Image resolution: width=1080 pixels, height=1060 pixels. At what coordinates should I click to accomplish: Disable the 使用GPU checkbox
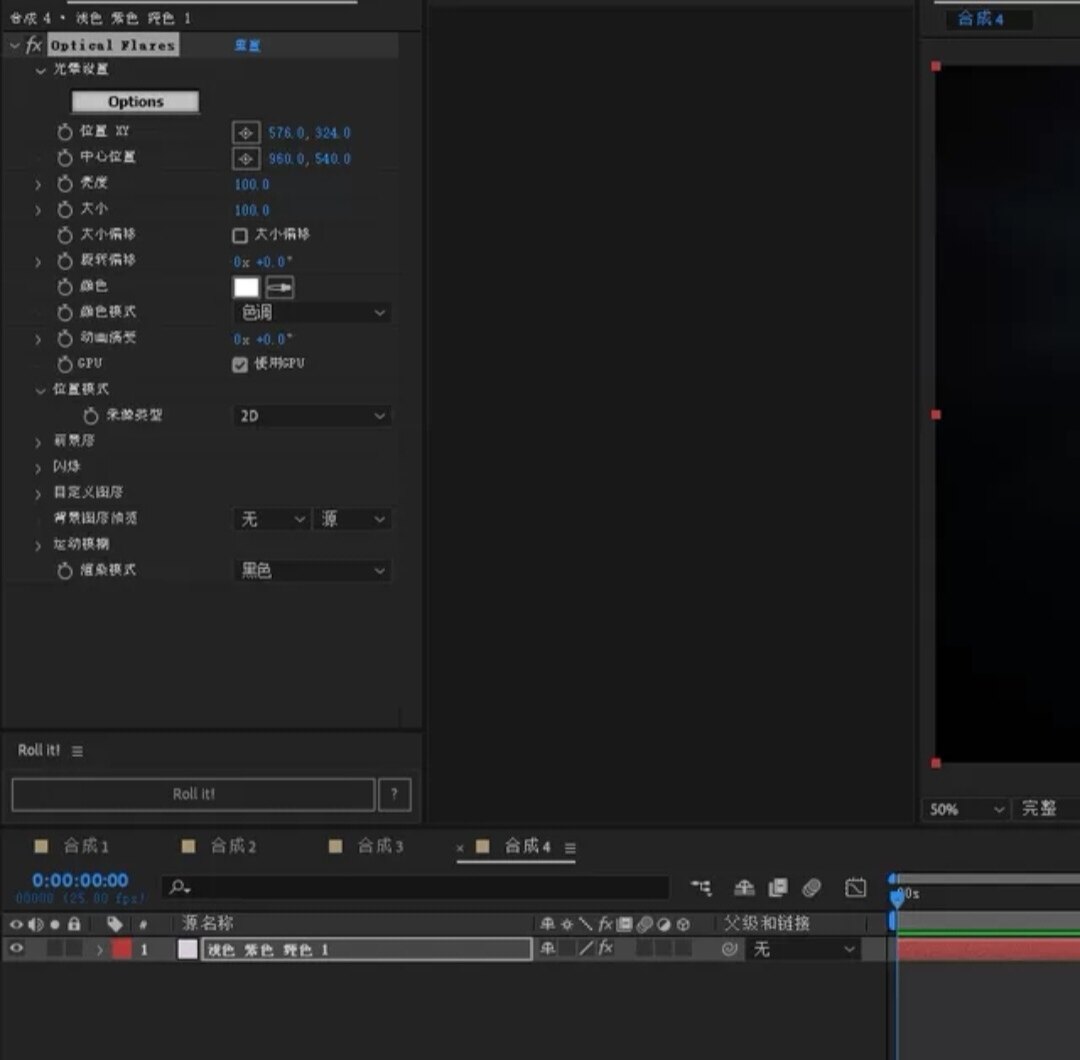tap(239, 364)
